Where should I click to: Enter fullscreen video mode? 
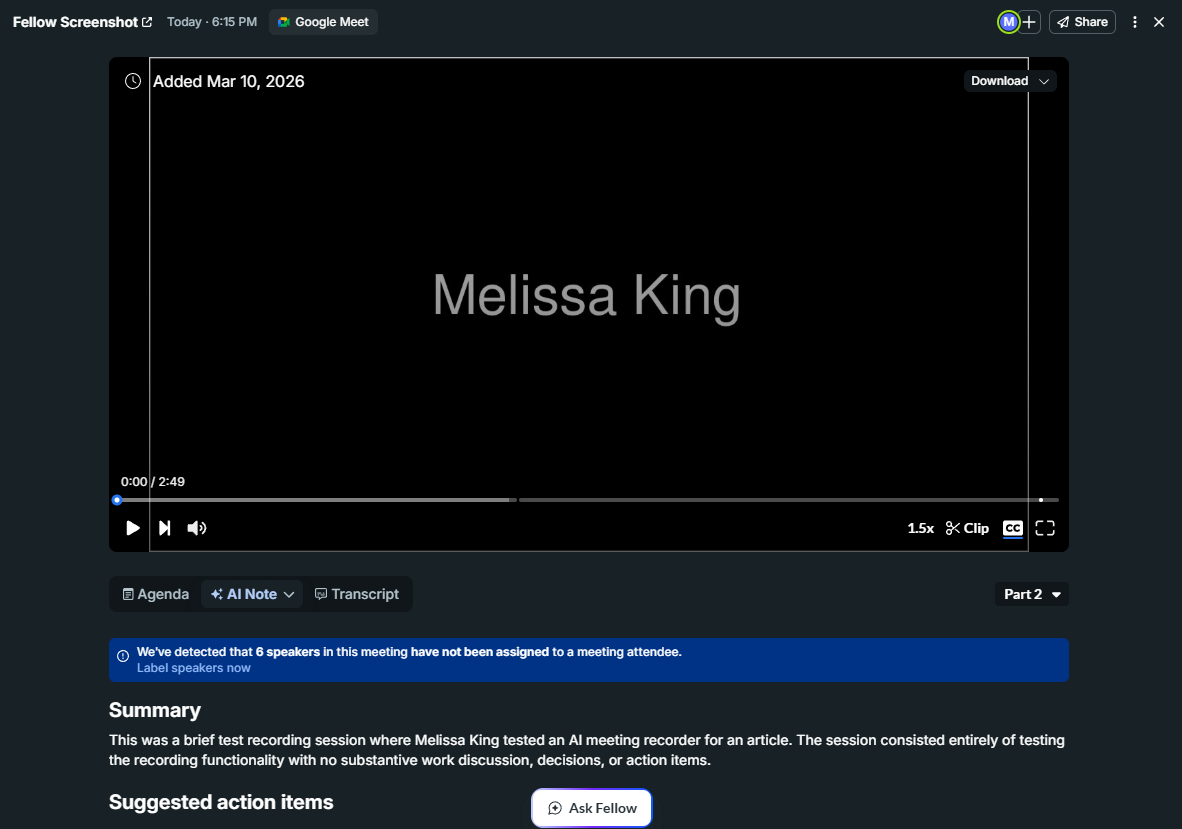1045,528
